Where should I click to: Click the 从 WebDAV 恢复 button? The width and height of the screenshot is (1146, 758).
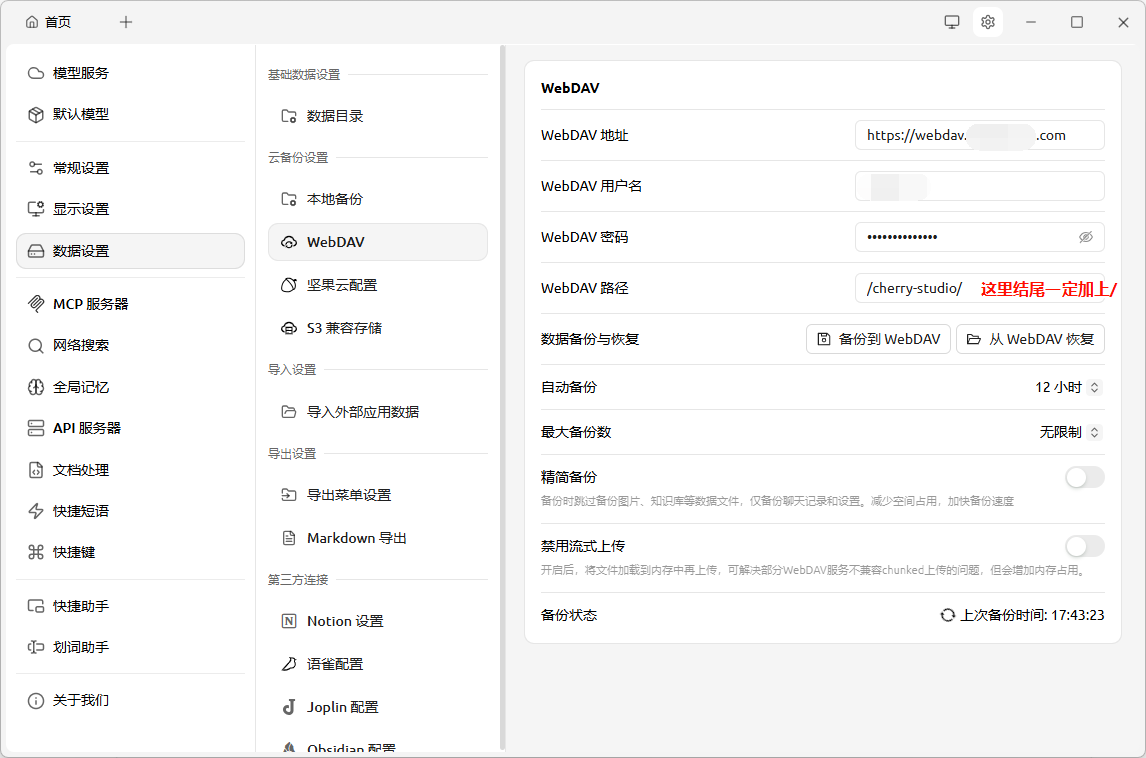click(1030, 339)
